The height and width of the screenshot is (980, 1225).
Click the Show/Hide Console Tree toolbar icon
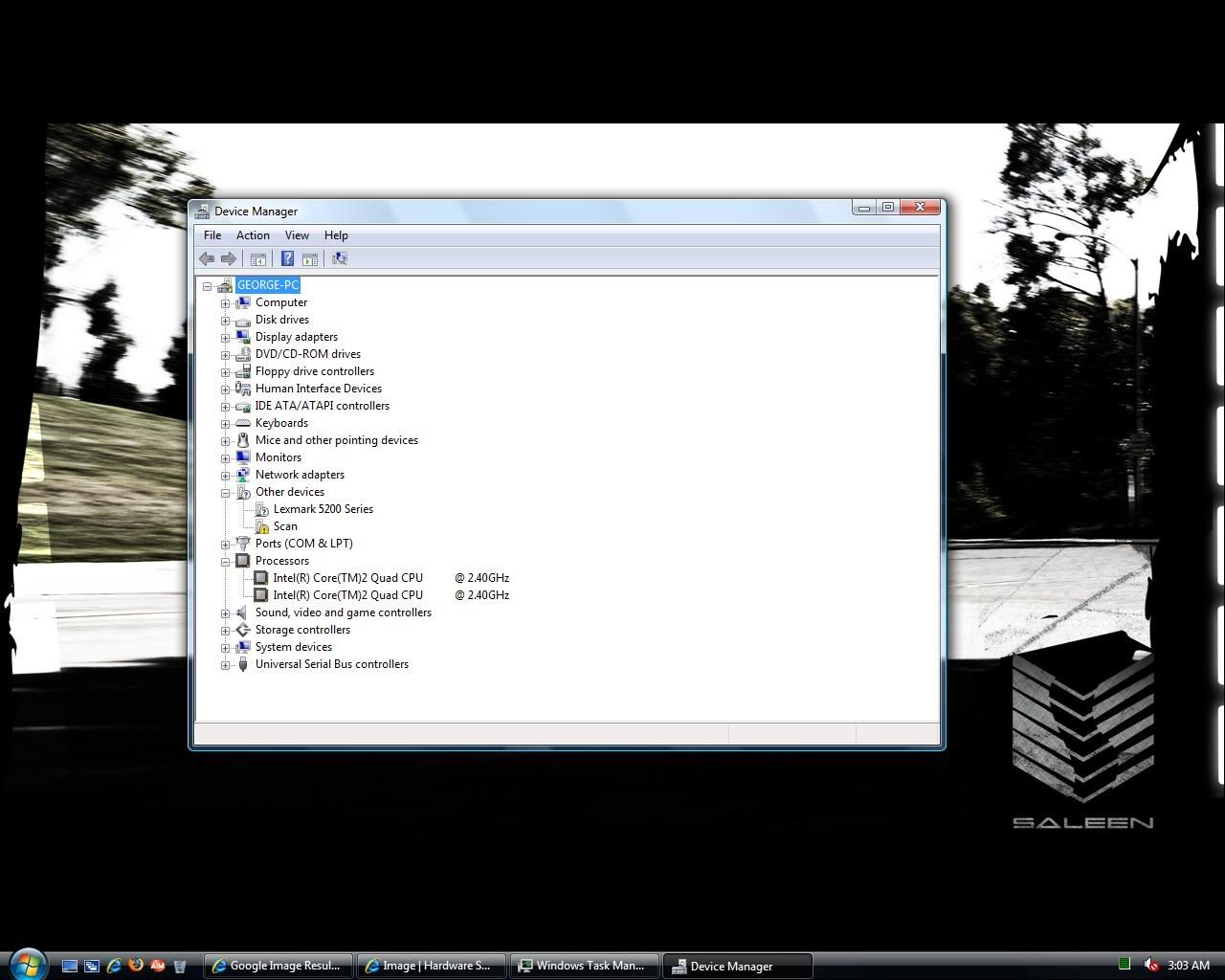[x=257, y=258]
